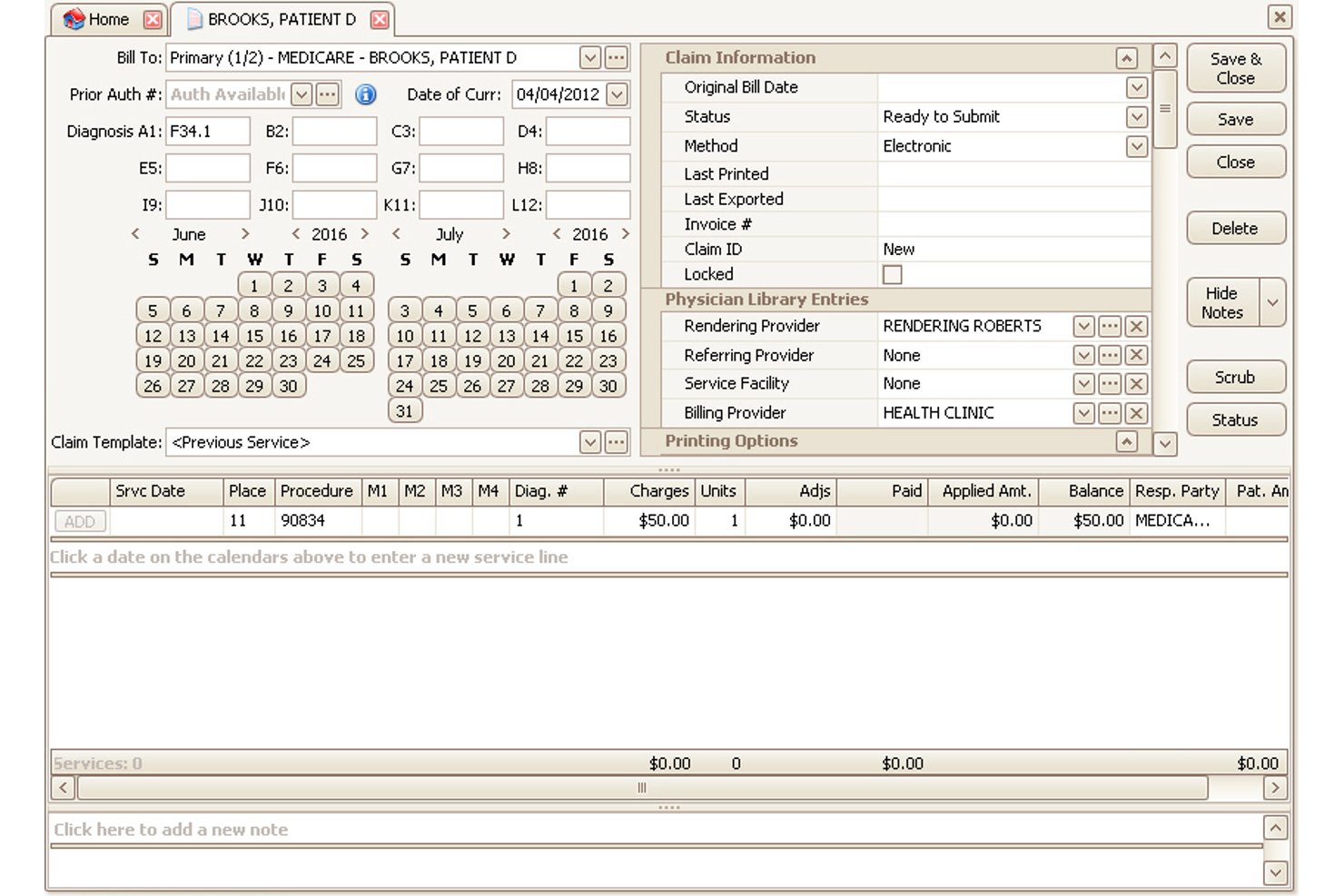Open the Prior Auth ellipsis browse button
The image size is (1344, 896).
pyautogui.click(x=327, y=94)
